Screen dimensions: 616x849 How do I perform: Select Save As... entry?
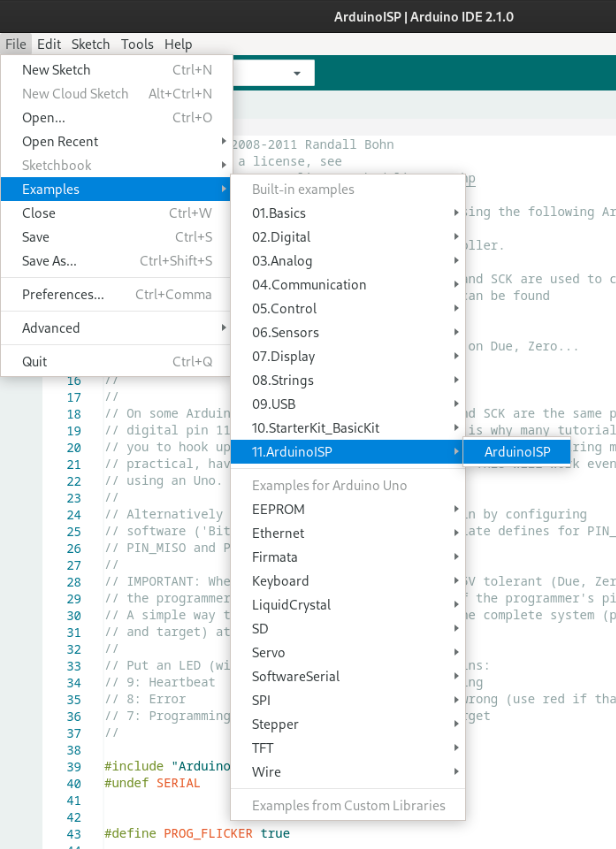point(116,260)
